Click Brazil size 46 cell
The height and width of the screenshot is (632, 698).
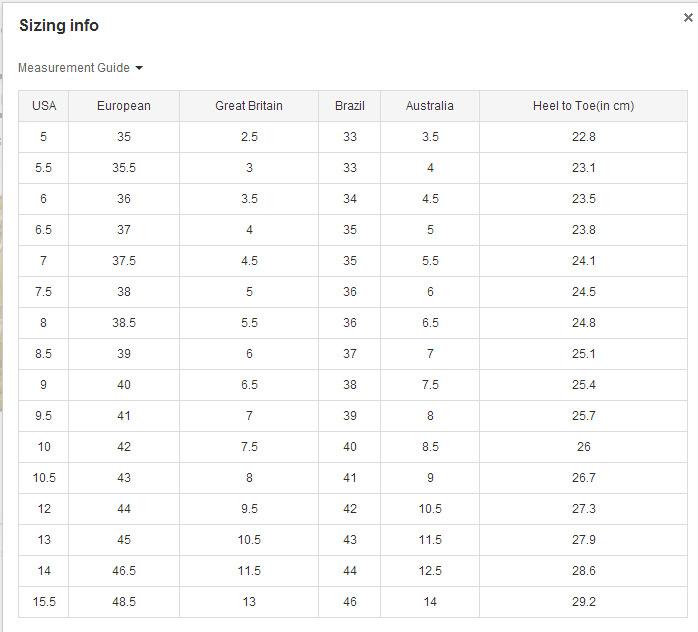[350, 602]
